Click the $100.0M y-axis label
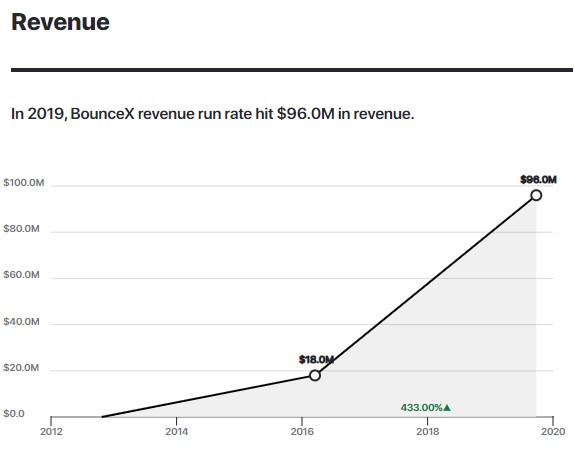This screenshot has width=575, height=458. (x=24, y=183)
